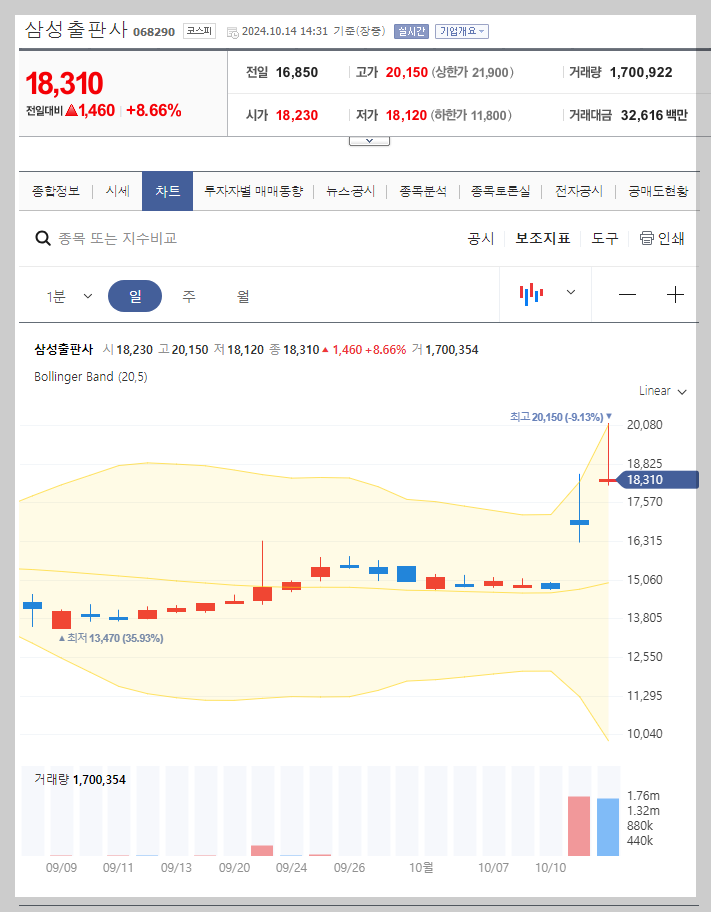Click the 하한가 11,800 text
Screen dimensions: 711x912
click(471, 115)
